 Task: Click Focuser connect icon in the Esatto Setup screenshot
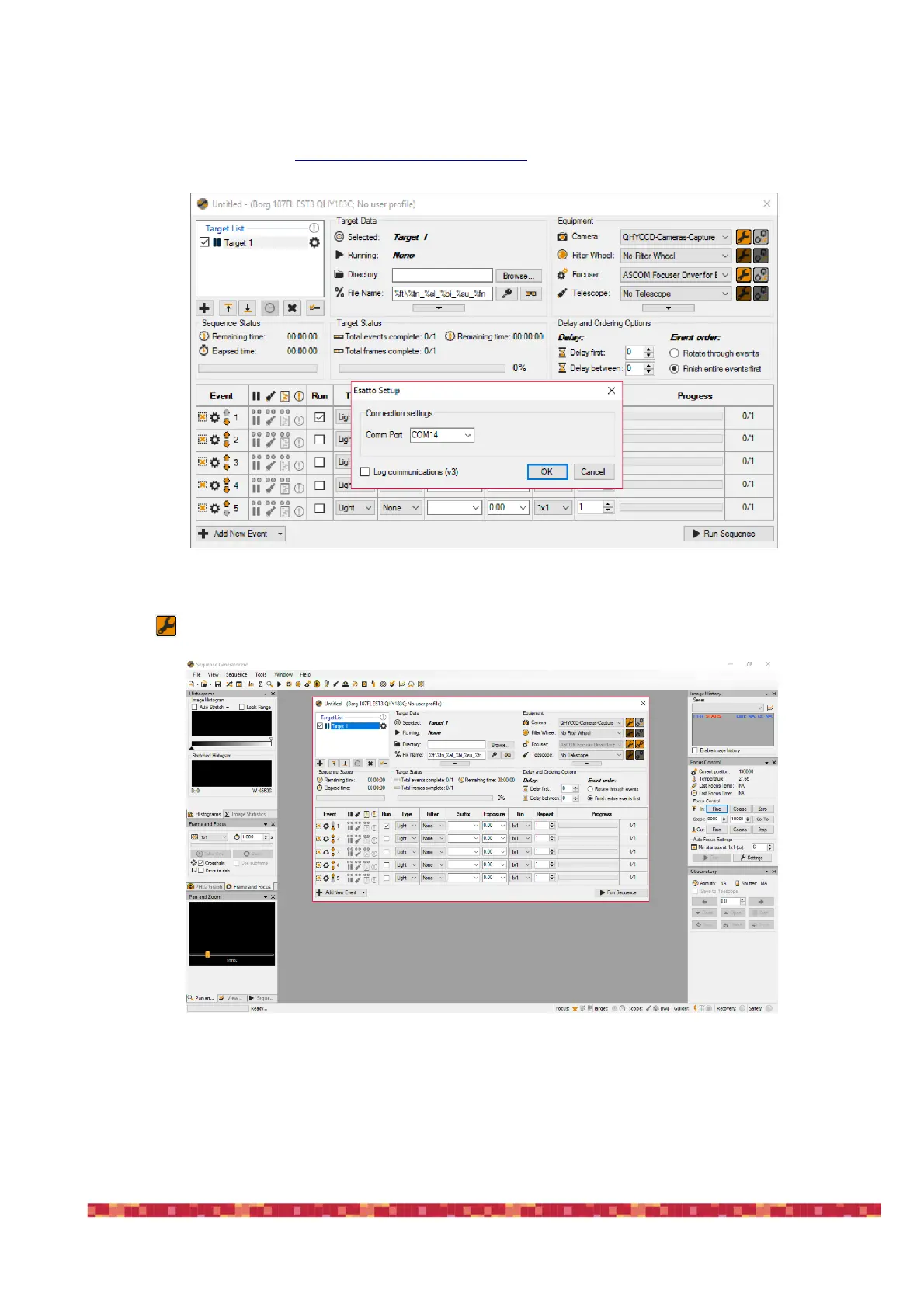point(761,275)
